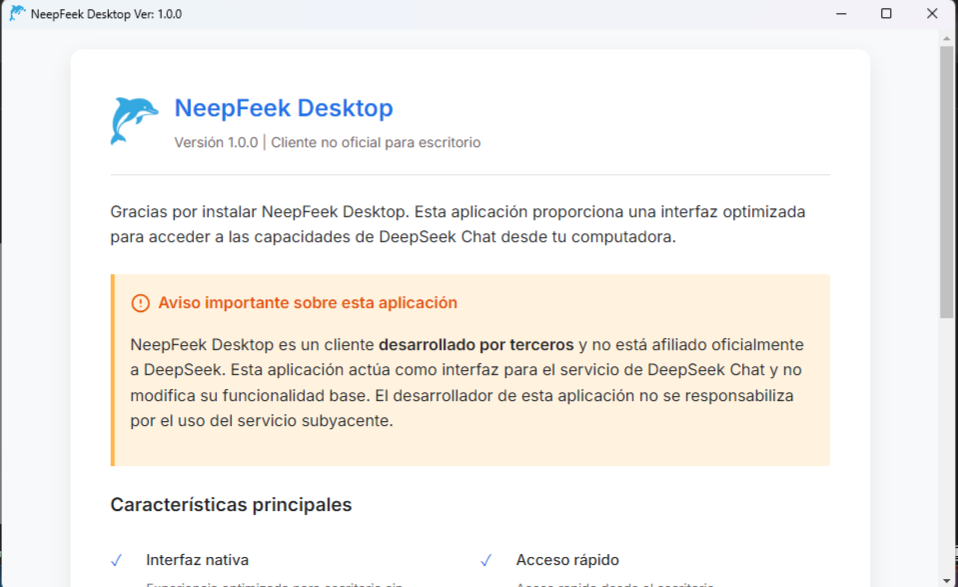The width and height of the screenshot is (958, 587).
Task: Click the 'Versión 1.0.0' subtitle text
Action: coord(216,142)
